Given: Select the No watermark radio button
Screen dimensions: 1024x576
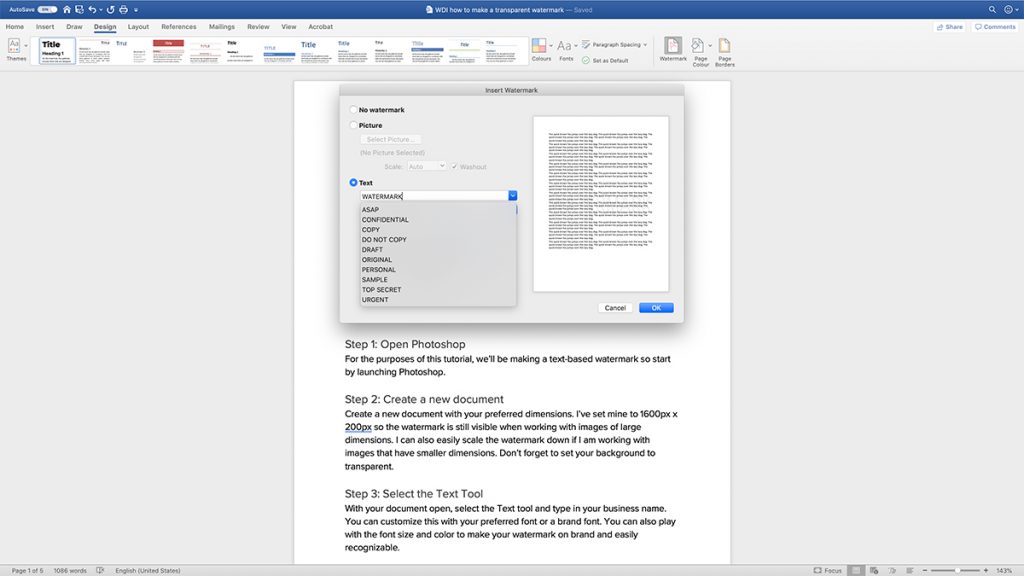Looking at the screenshot, I should pyautogui.click(x=354, y=110).
